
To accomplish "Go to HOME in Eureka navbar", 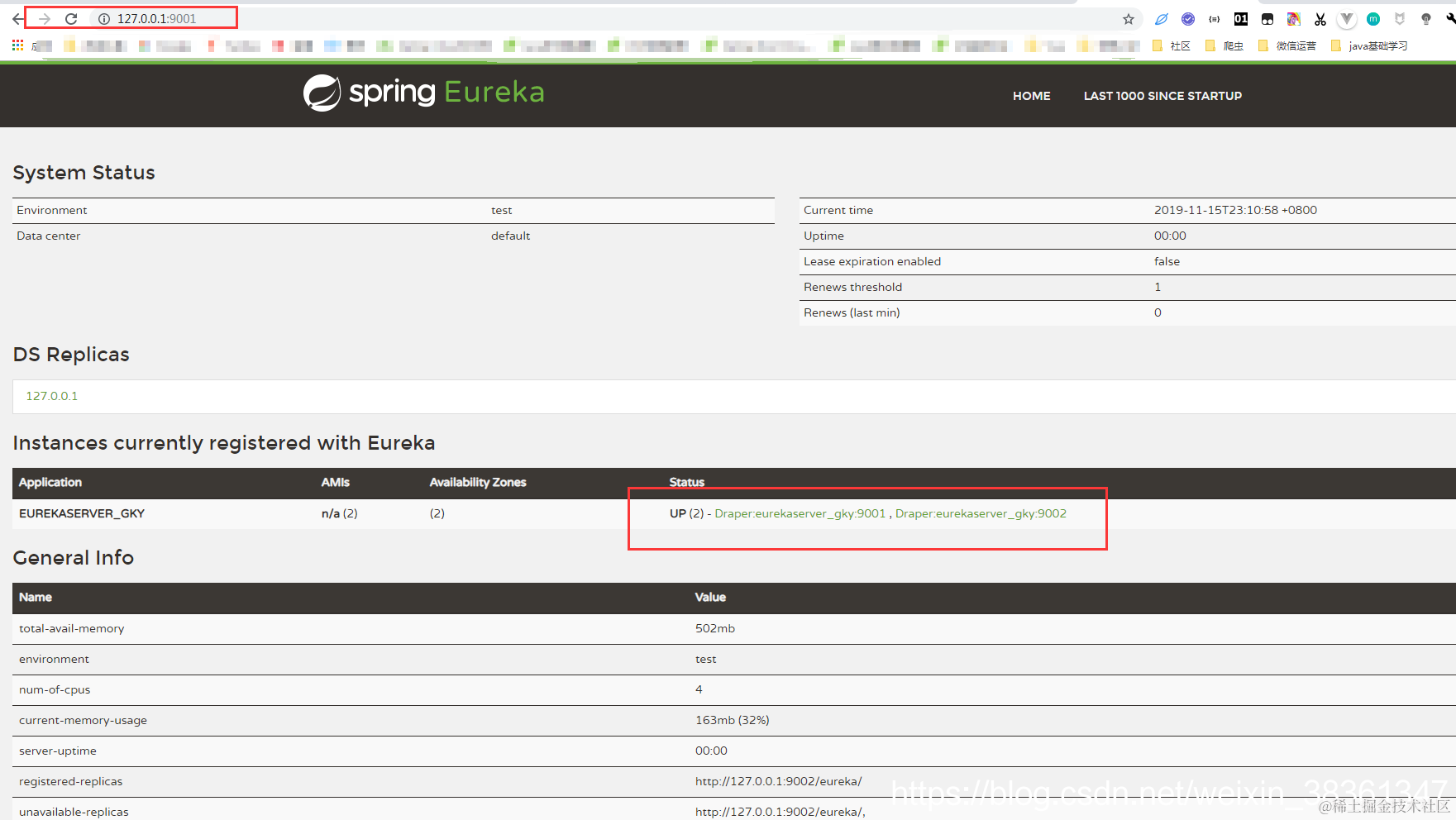I will (x=1032, y=96).
